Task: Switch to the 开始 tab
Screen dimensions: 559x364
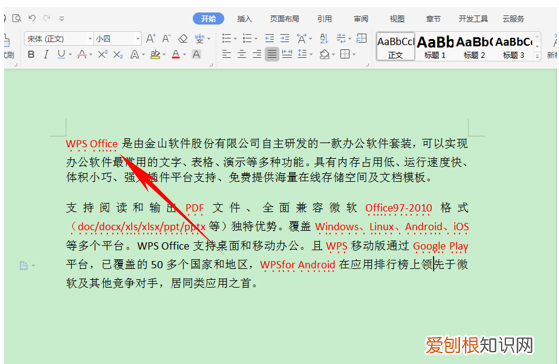Action: (209, 19)
